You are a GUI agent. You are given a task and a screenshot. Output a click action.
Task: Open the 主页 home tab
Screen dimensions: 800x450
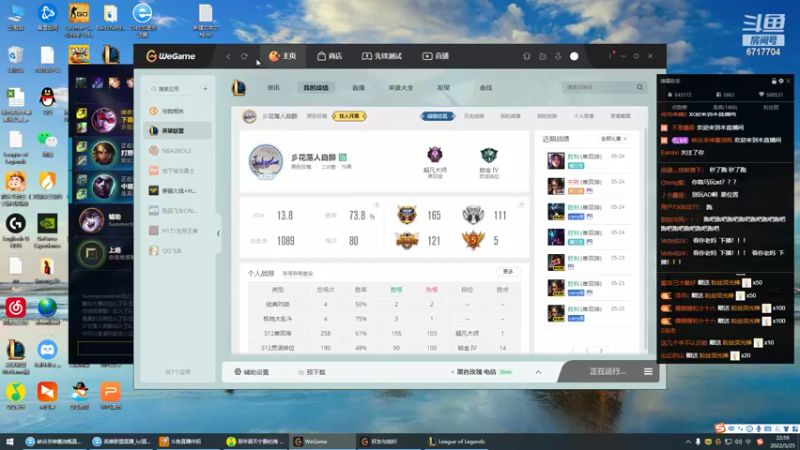click(x=283, y=56)
